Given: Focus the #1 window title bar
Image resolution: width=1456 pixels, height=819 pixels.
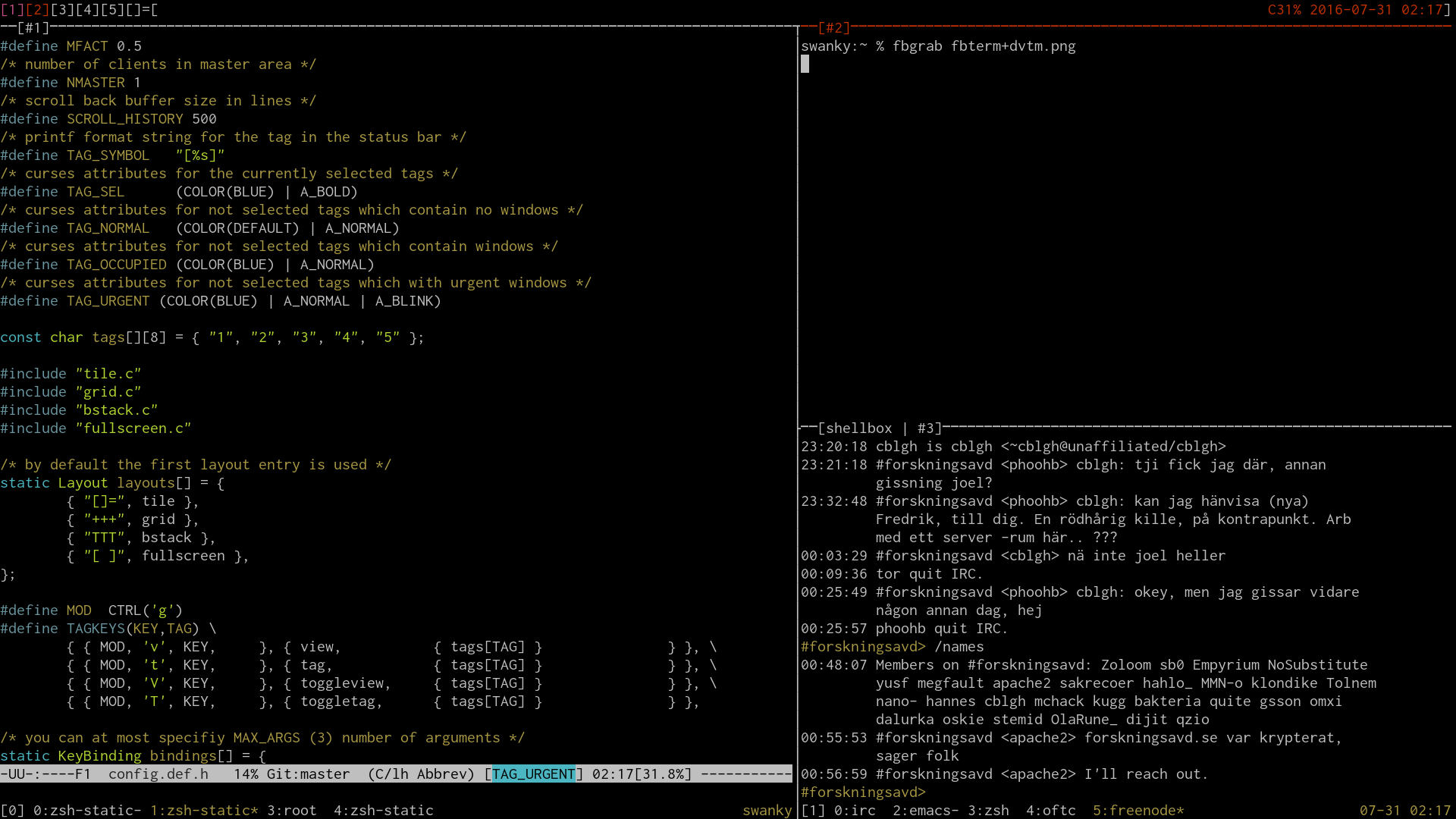Looking at the screenshot, I should click(33, 28).
